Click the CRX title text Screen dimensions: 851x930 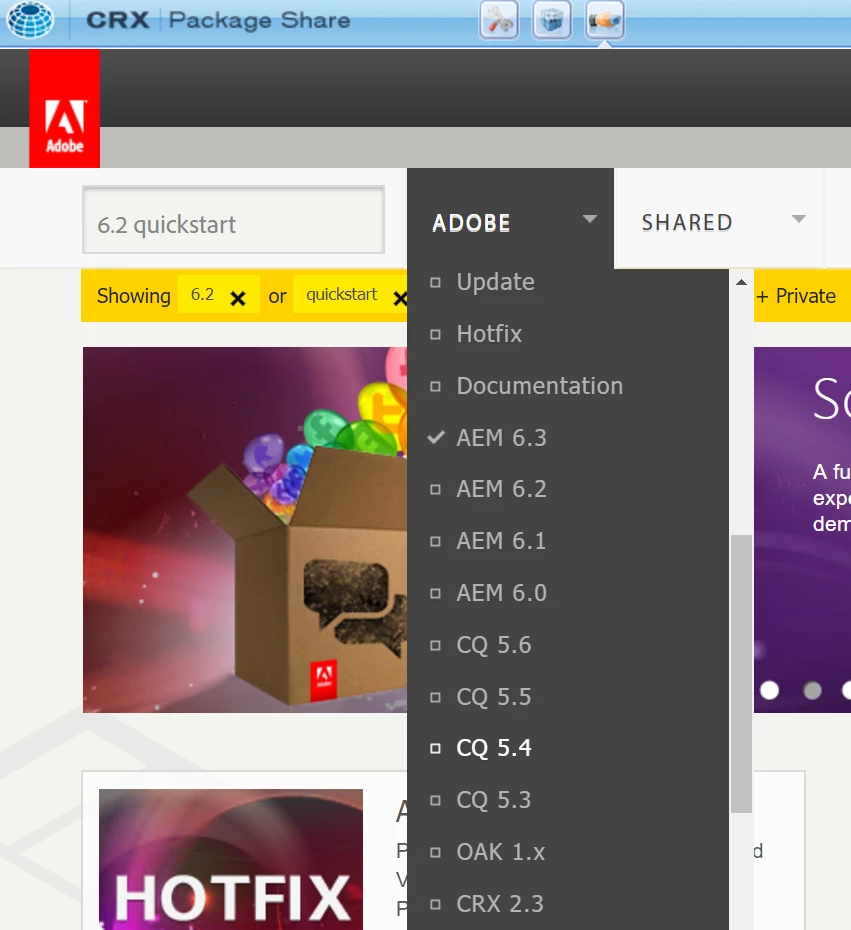pyautogui.click(x=117, y=20)
